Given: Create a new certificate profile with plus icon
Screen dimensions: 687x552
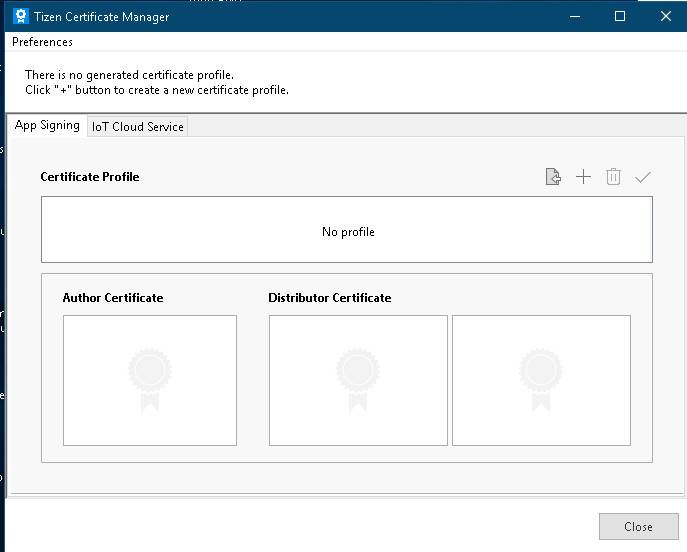Looking at the screenshot, I should point(583,177).
